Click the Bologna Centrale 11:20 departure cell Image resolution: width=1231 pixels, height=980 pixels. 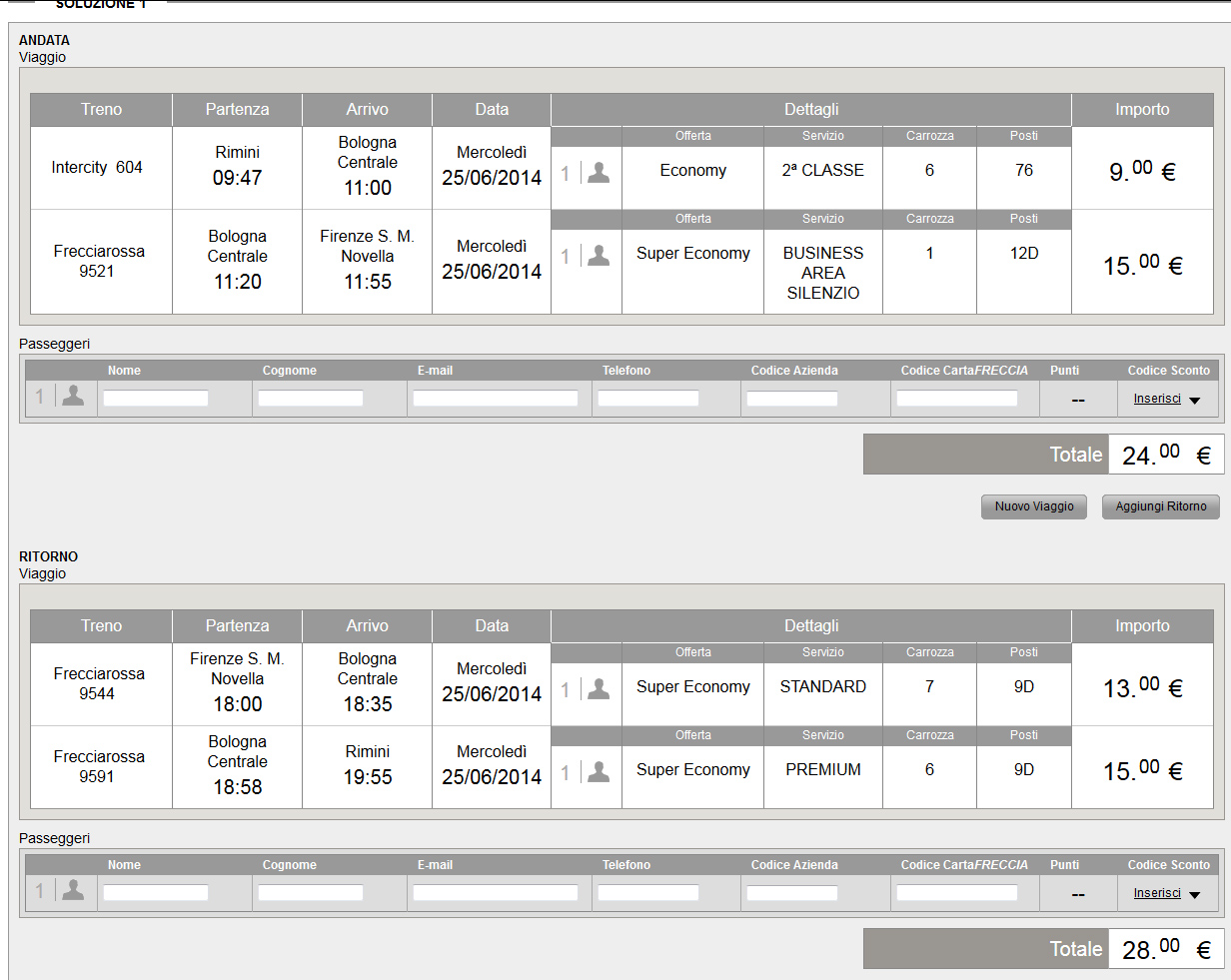pos(237,262)
